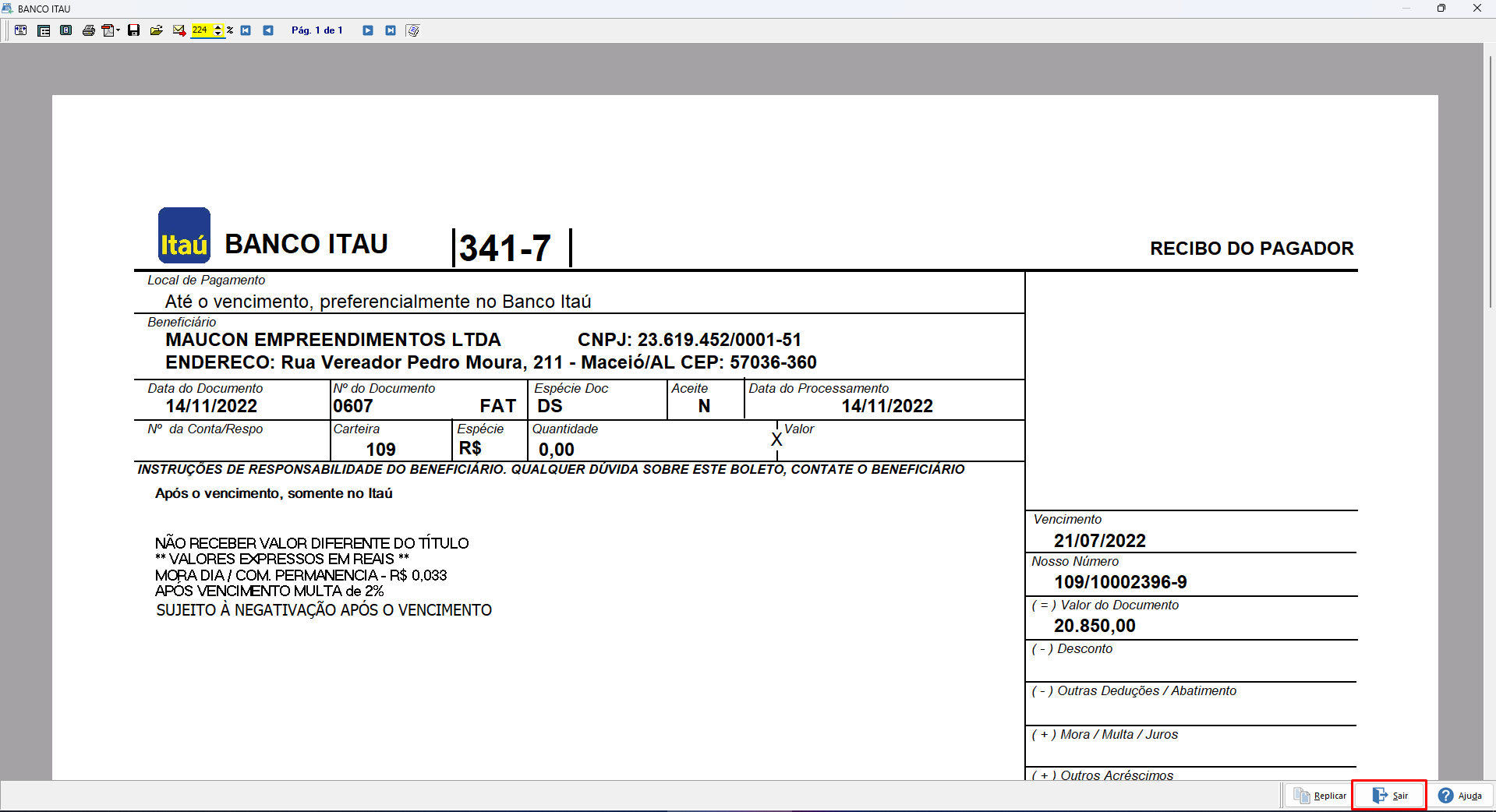Print the boleto using the printer icon

89,30
